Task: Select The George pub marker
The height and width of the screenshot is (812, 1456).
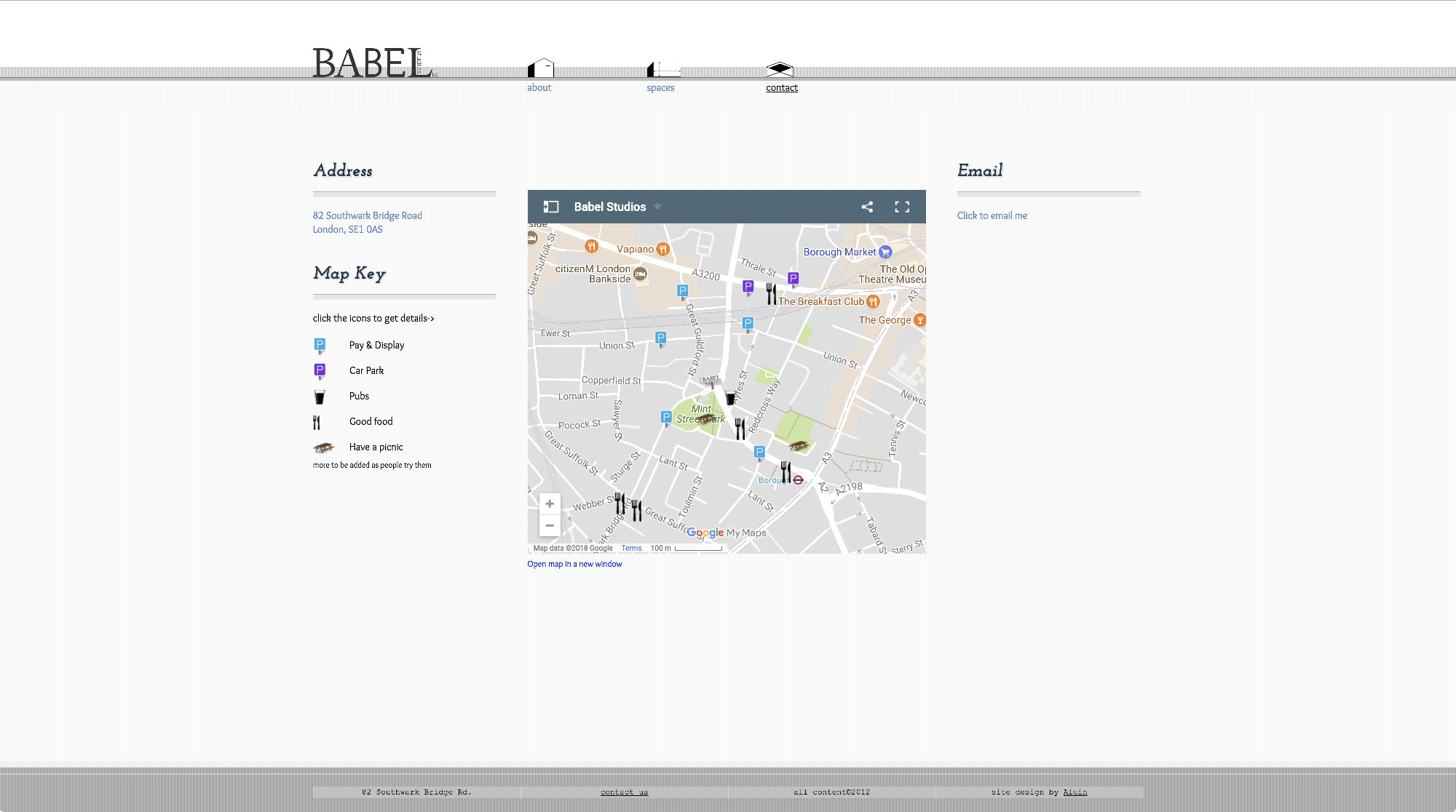Action: pyautogui.click(x=919, y=319)
